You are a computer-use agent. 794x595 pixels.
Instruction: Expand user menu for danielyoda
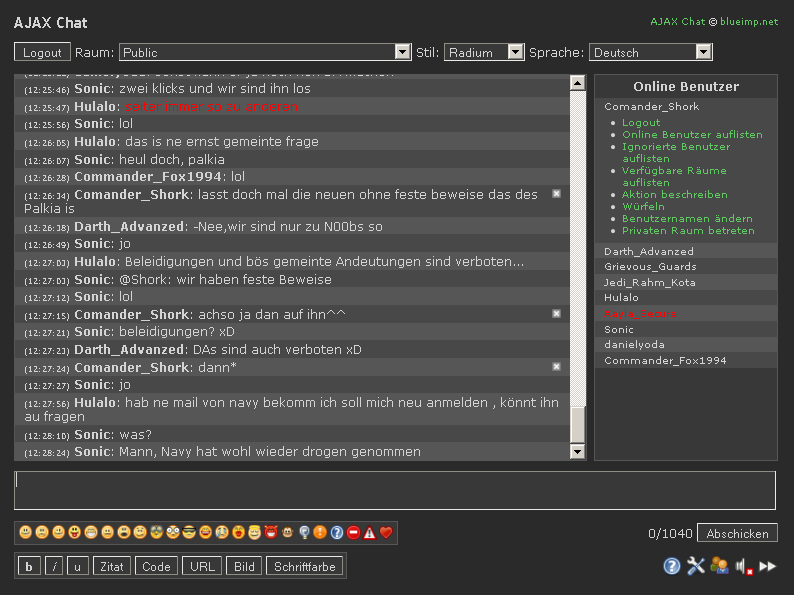pyautogui.click(x=634, y=344)
